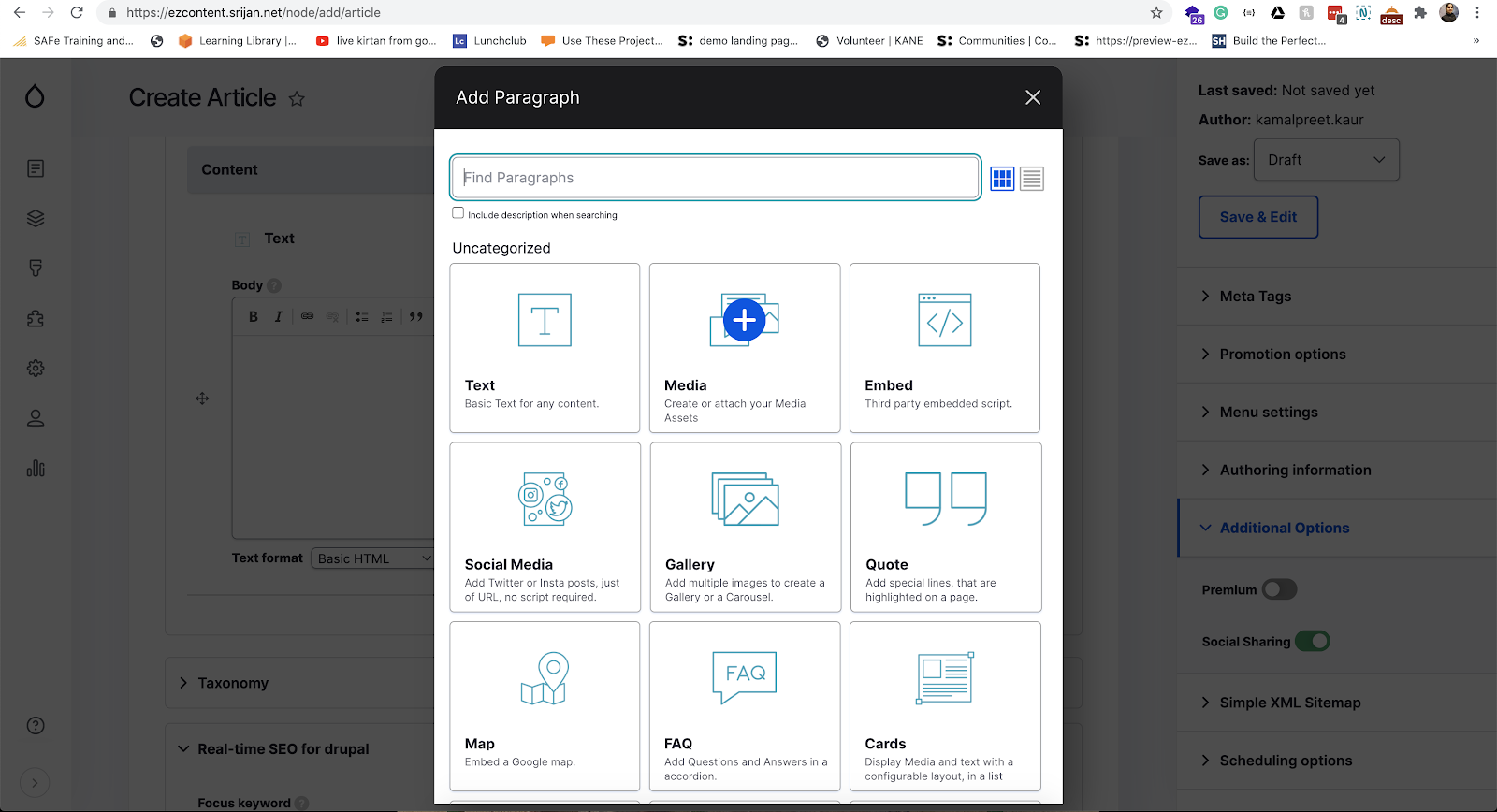Open the Learning Library bookmark
Viewport: 1497px width, 812px height.
tap(238, 41)
